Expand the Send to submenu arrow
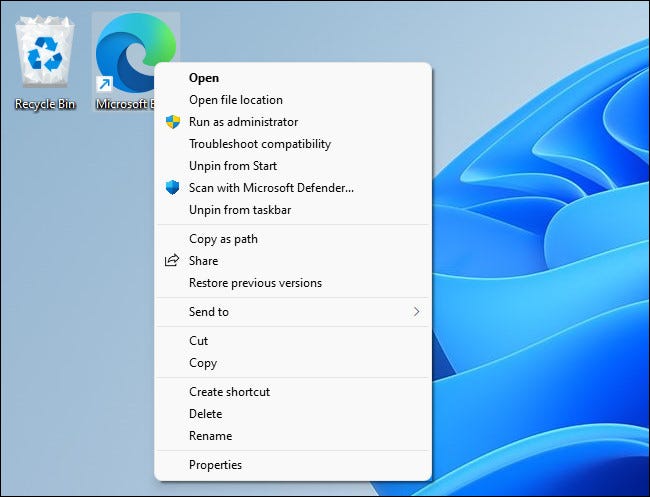Viewport: 650px width, 497px height. 416,312
